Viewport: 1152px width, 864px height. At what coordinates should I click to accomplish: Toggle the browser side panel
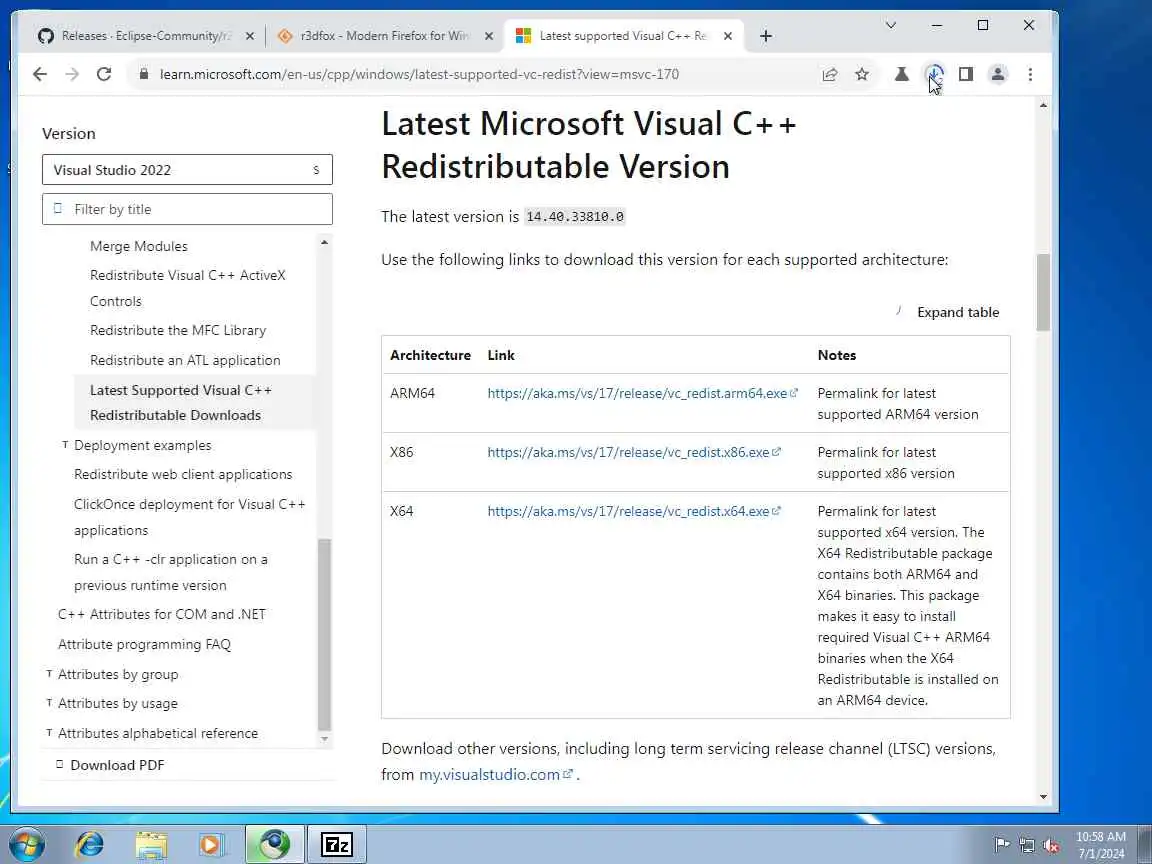click(x=966, y=74)
